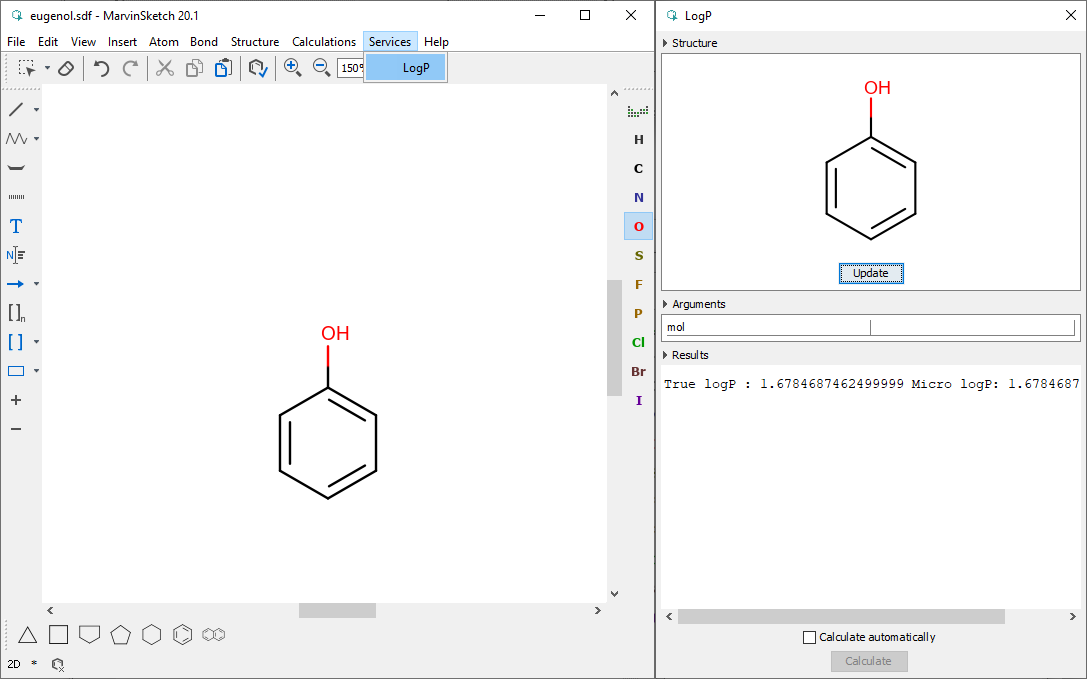
Task: Choose LogP from Services menu
Action: point(415,68)
